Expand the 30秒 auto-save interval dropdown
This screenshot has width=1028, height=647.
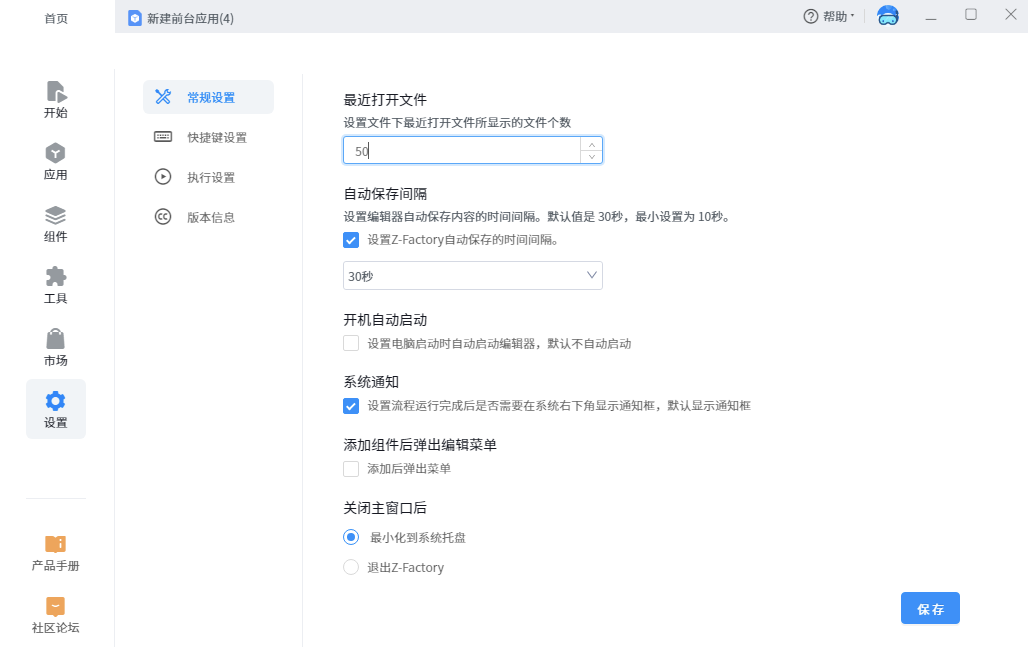pos(472,276)
